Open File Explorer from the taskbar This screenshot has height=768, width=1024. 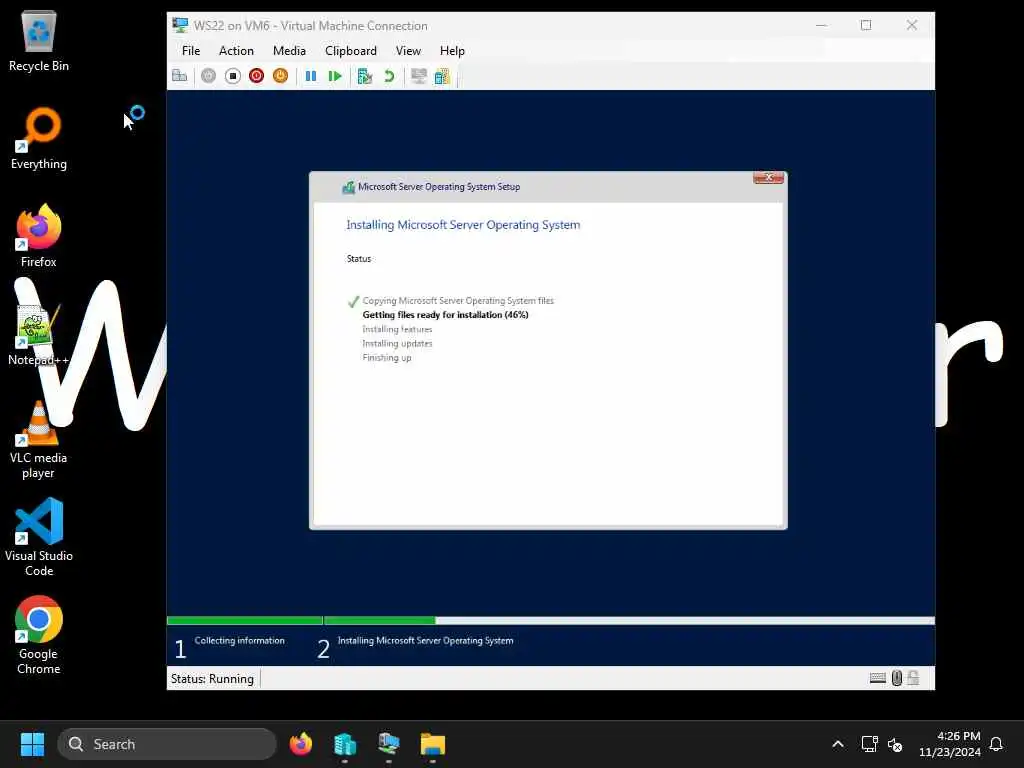(432, 744)
